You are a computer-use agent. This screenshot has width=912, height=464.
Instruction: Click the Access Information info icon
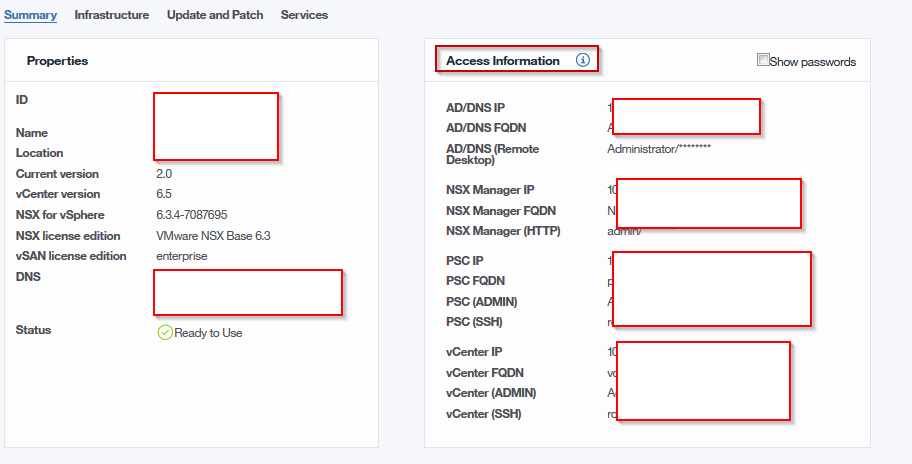click(x=583, y=61)
